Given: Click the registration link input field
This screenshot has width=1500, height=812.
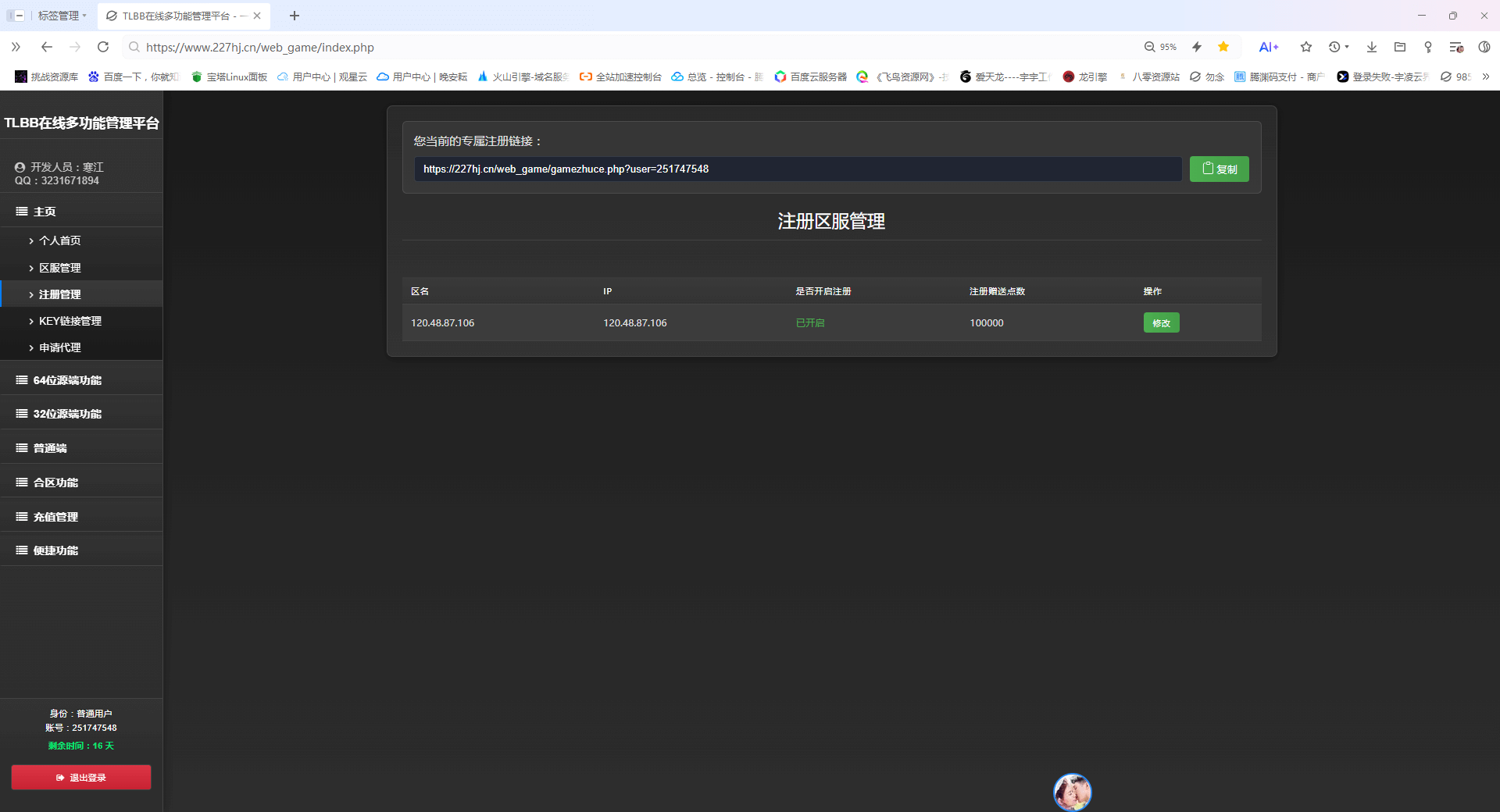Looking at the screenshot, I should 797,169.
